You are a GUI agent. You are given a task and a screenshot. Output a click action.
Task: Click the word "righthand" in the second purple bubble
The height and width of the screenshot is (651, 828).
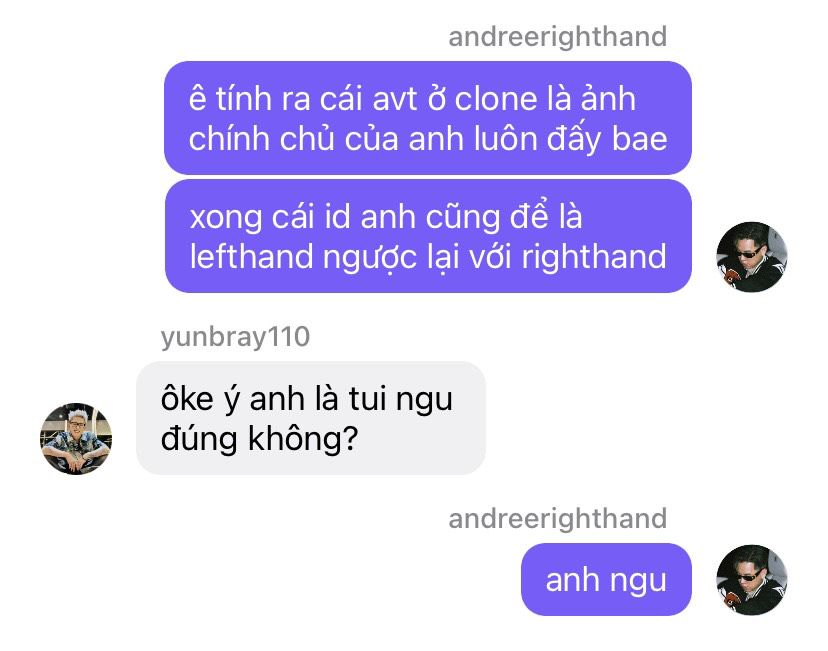point(594,257)
